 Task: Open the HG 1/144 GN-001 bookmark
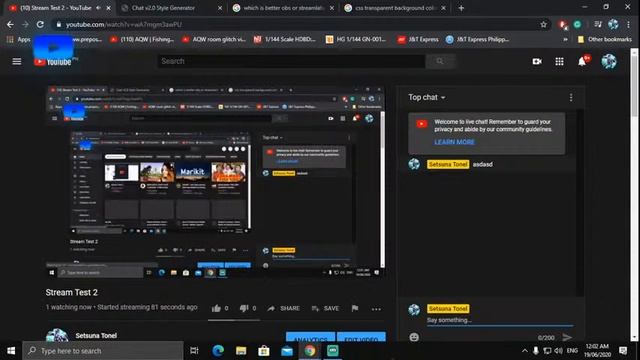[356, 40]
